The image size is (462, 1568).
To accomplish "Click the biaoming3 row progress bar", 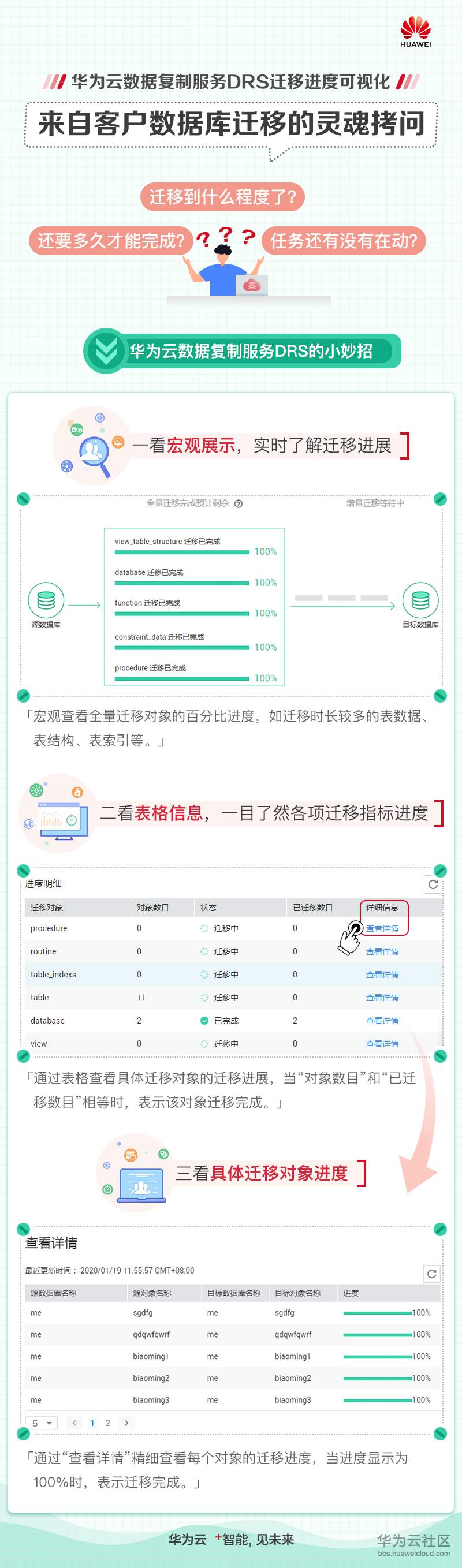I will (x=377, y=1401).
